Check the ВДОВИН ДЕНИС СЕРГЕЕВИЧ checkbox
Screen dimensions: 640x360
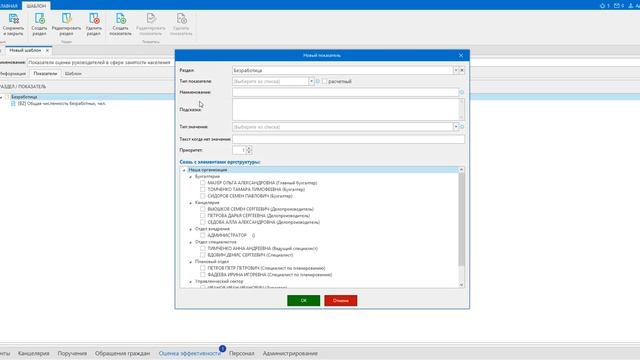pyautogui.click(x=202, y=255)
